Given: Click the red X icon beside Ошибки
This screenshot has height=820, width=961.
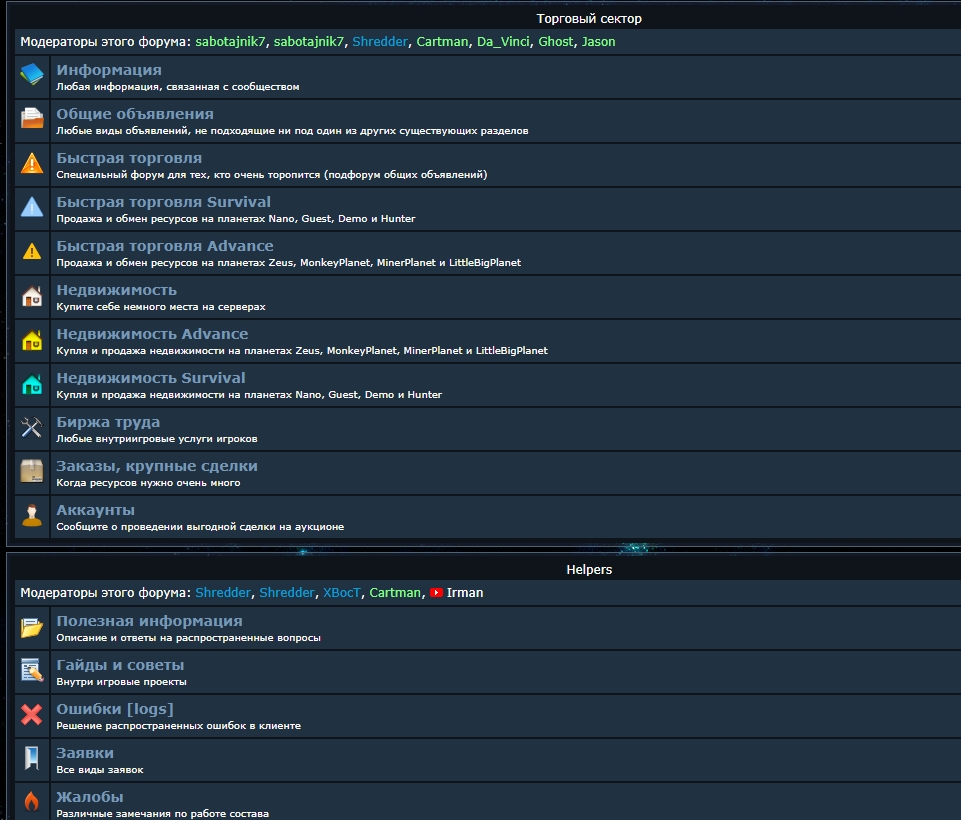Looking at the screenshot, I should tap(32, 715).
